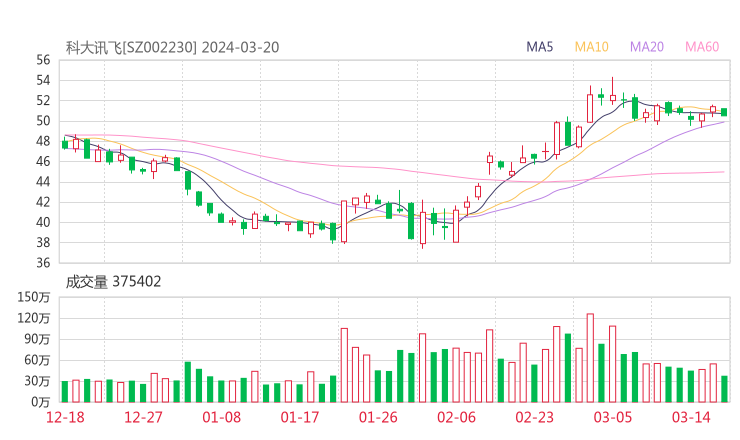Click the 0万 volume axis label
The image size is (740, 440).
click(41, 402)
